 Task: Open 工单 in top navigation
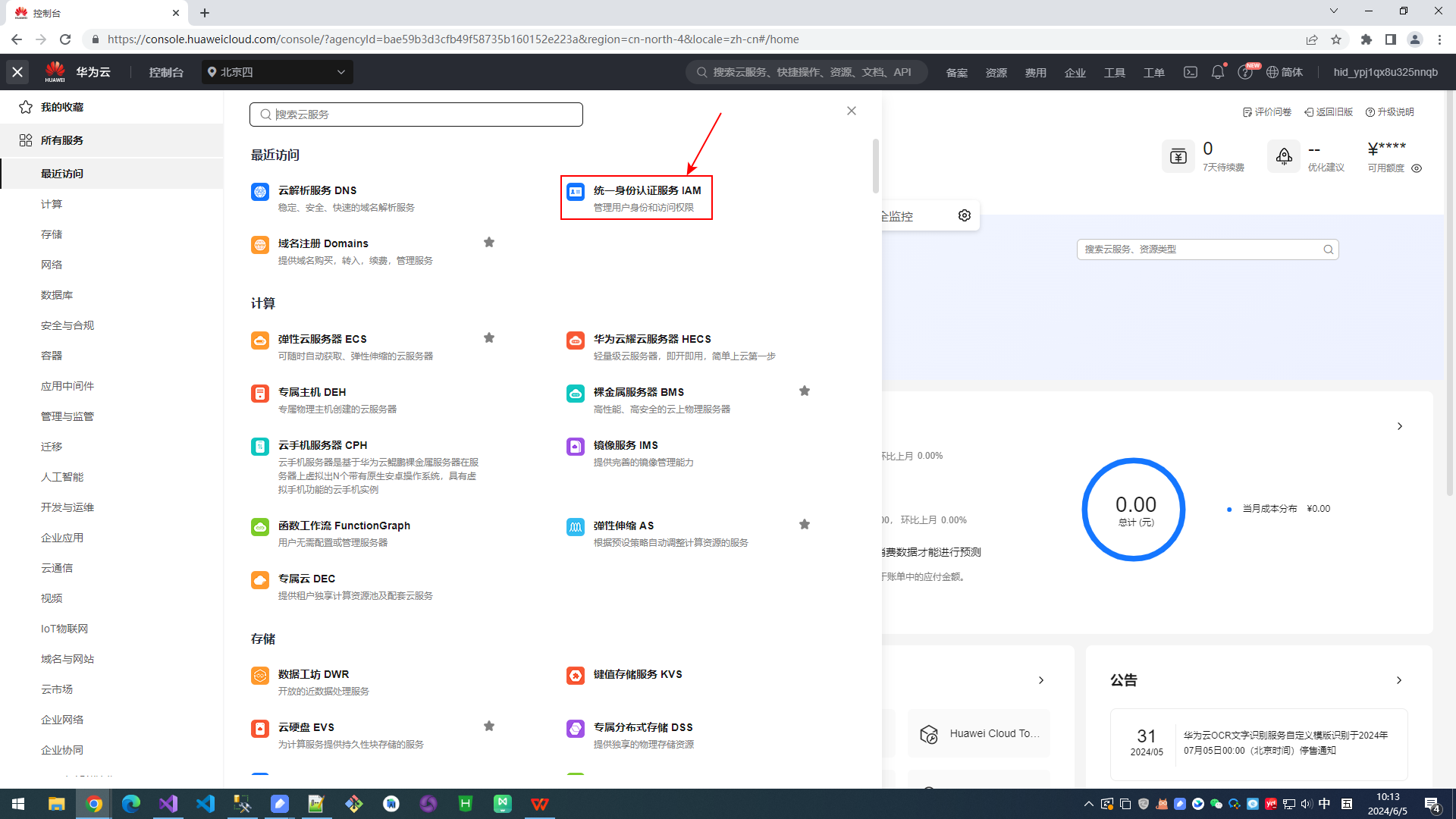pos(1154,73)
